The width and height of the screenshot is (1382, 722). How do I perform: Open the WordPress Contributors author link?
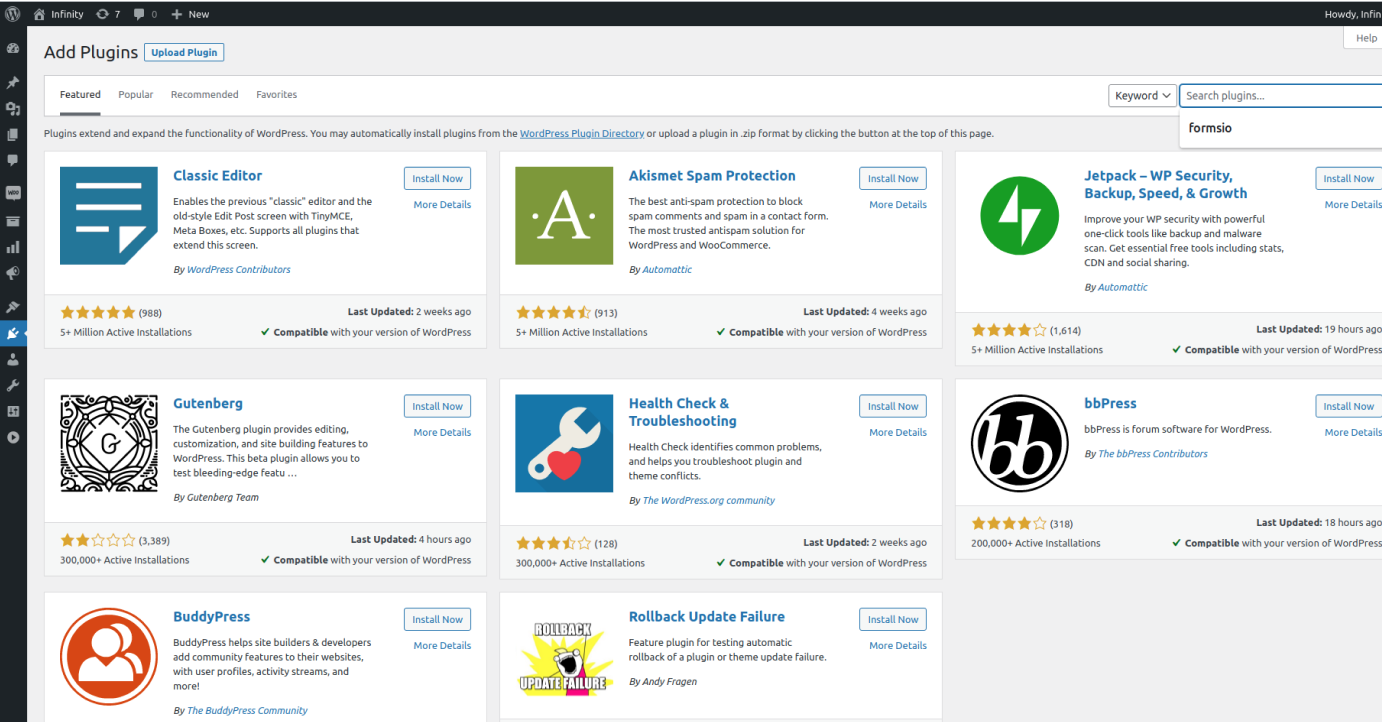click(239, 269)
